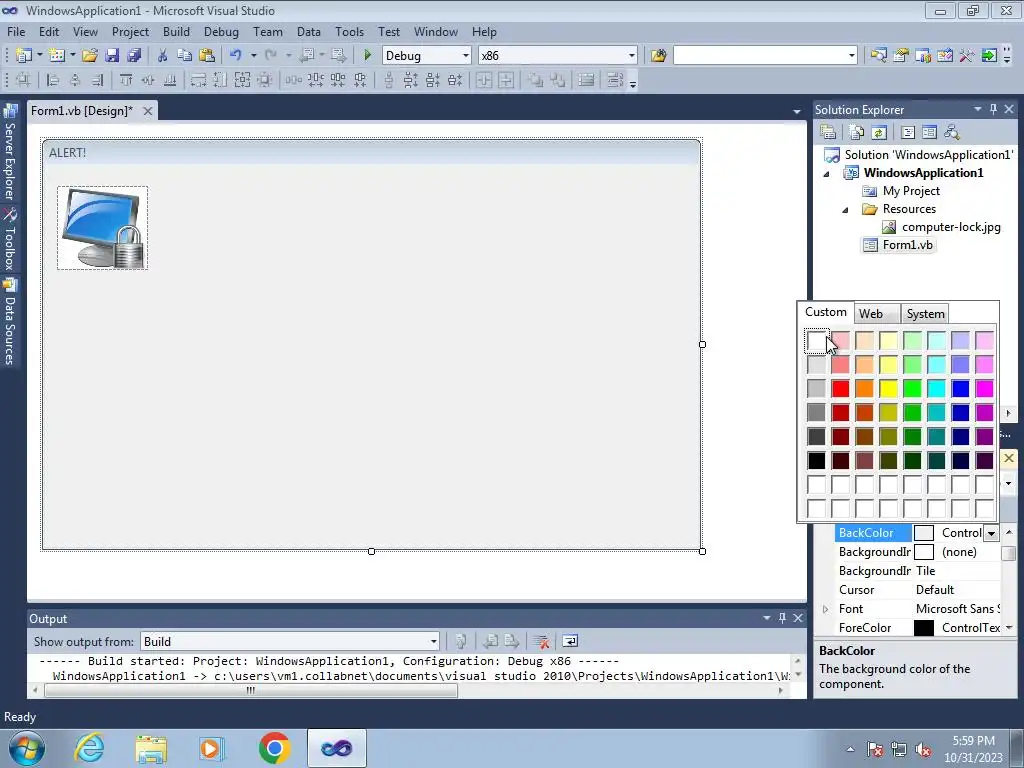Open Solution Explorer from the standard toolbar

[x=878, y=56]
